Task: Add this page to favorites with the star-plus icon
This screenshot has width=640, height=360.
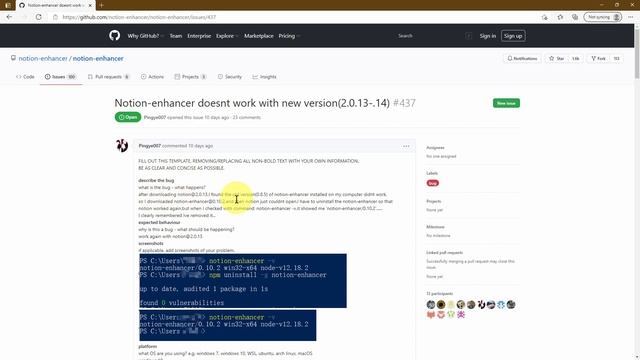Action: pos(545,17)
